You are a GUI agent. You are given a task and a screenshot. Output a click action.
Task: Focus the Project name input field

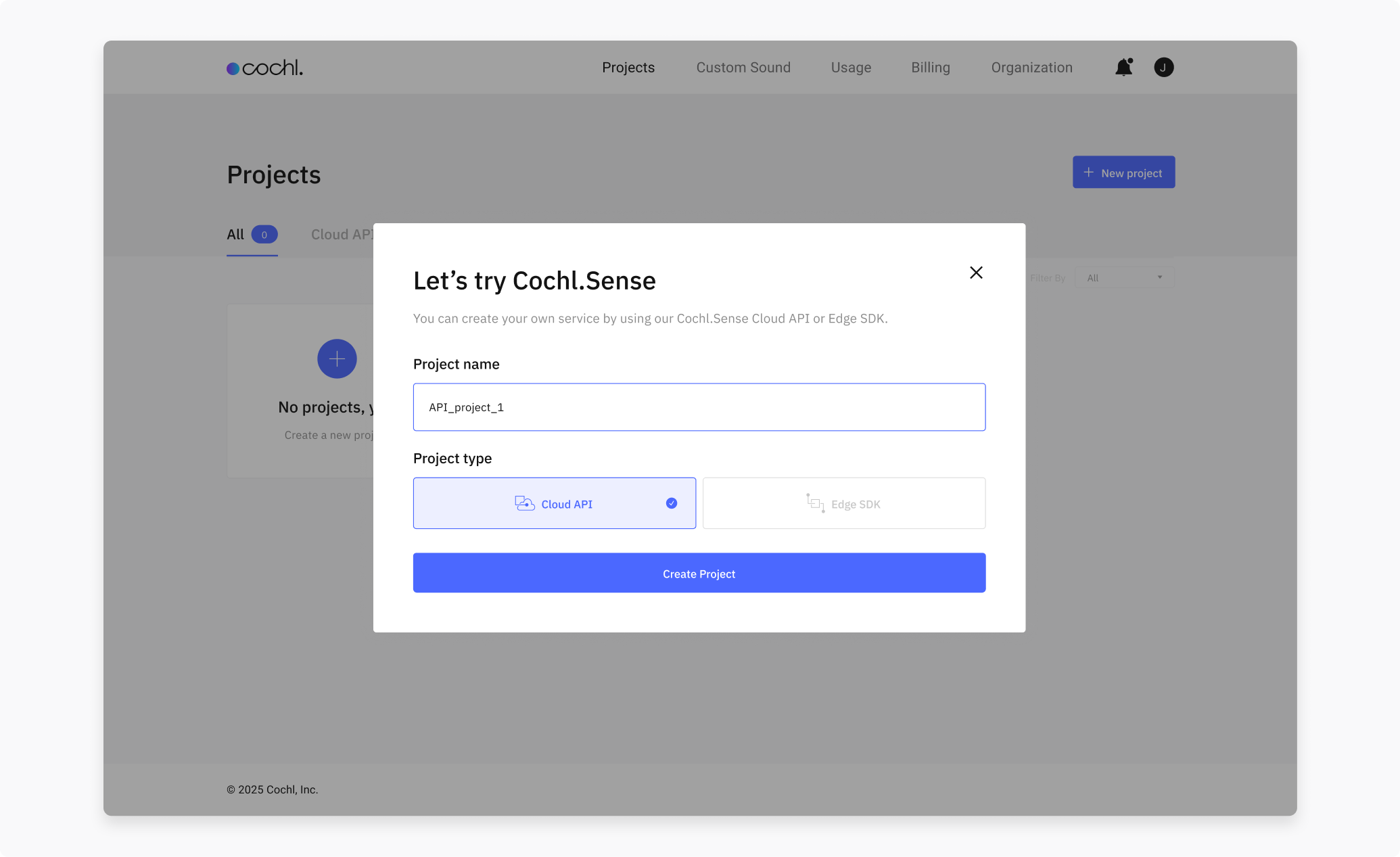click(699, 407)
